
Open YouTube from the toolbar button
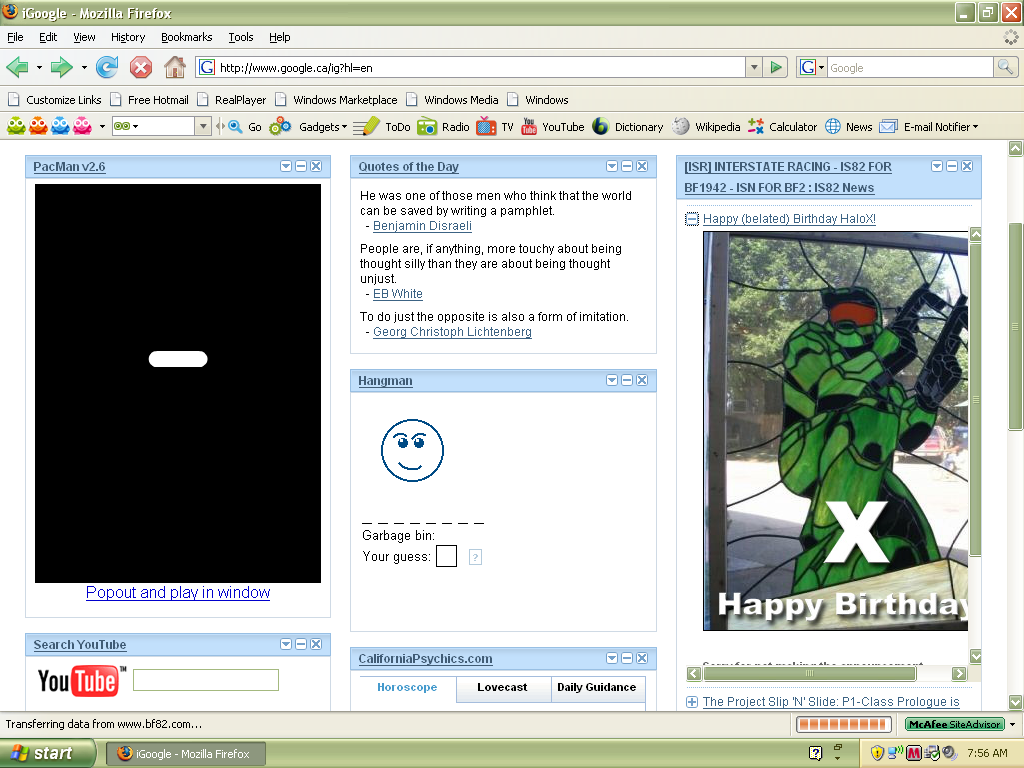click(x=553, y=127)
